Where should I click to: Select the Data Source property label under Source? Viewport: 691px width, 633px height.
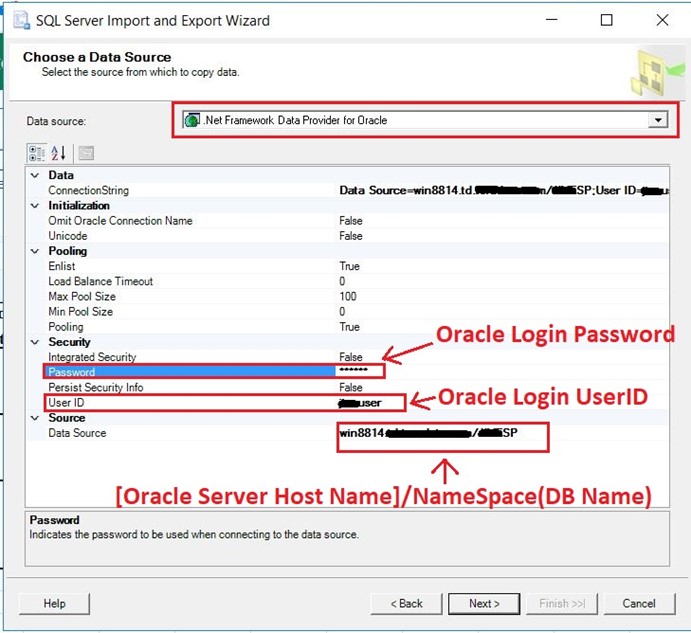pos(77,433)
